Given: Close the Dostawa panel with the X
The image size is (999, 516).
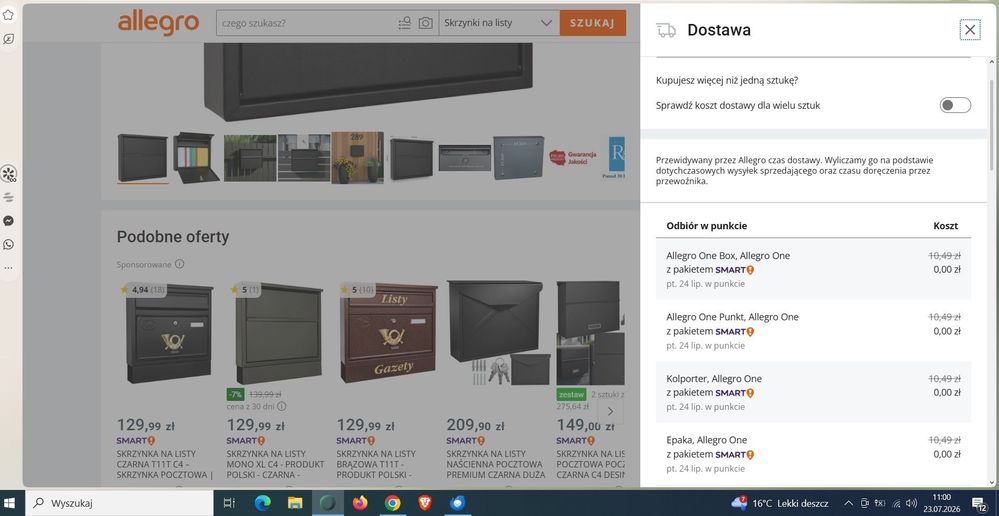Looking at the screenshot, I should [970, 29].
